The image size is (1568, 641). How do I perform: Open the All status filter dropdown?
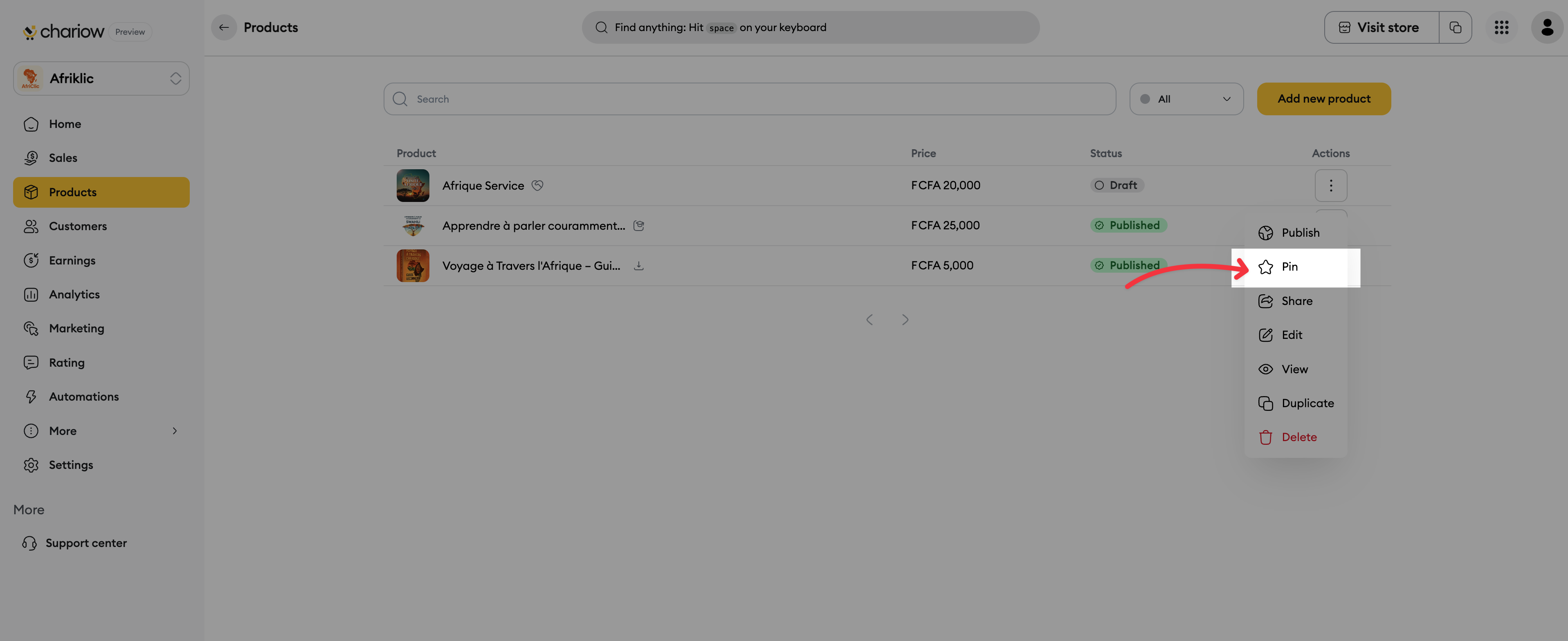(1186, 99)
